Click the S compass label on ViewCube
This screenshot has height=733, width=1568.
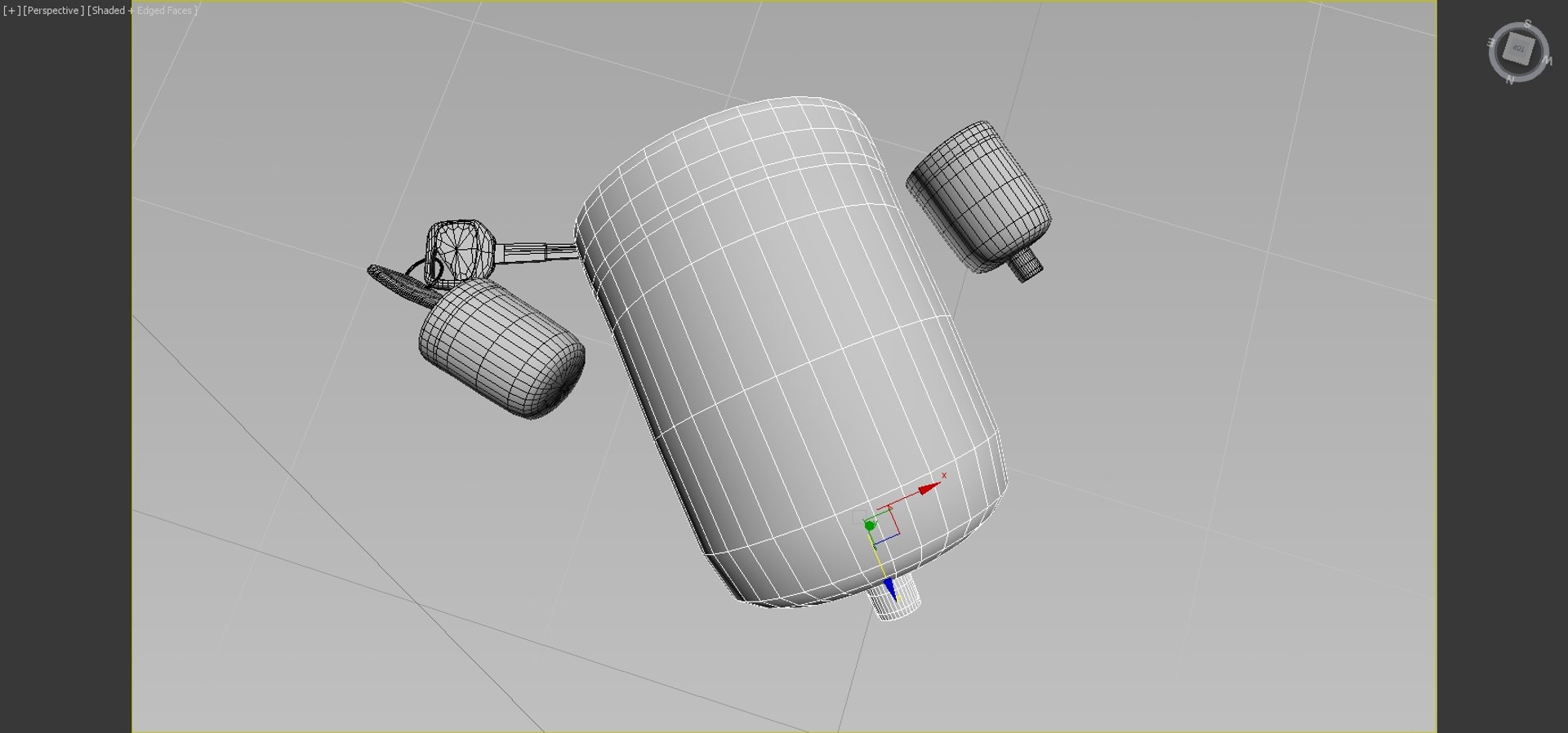(1528, 24)
